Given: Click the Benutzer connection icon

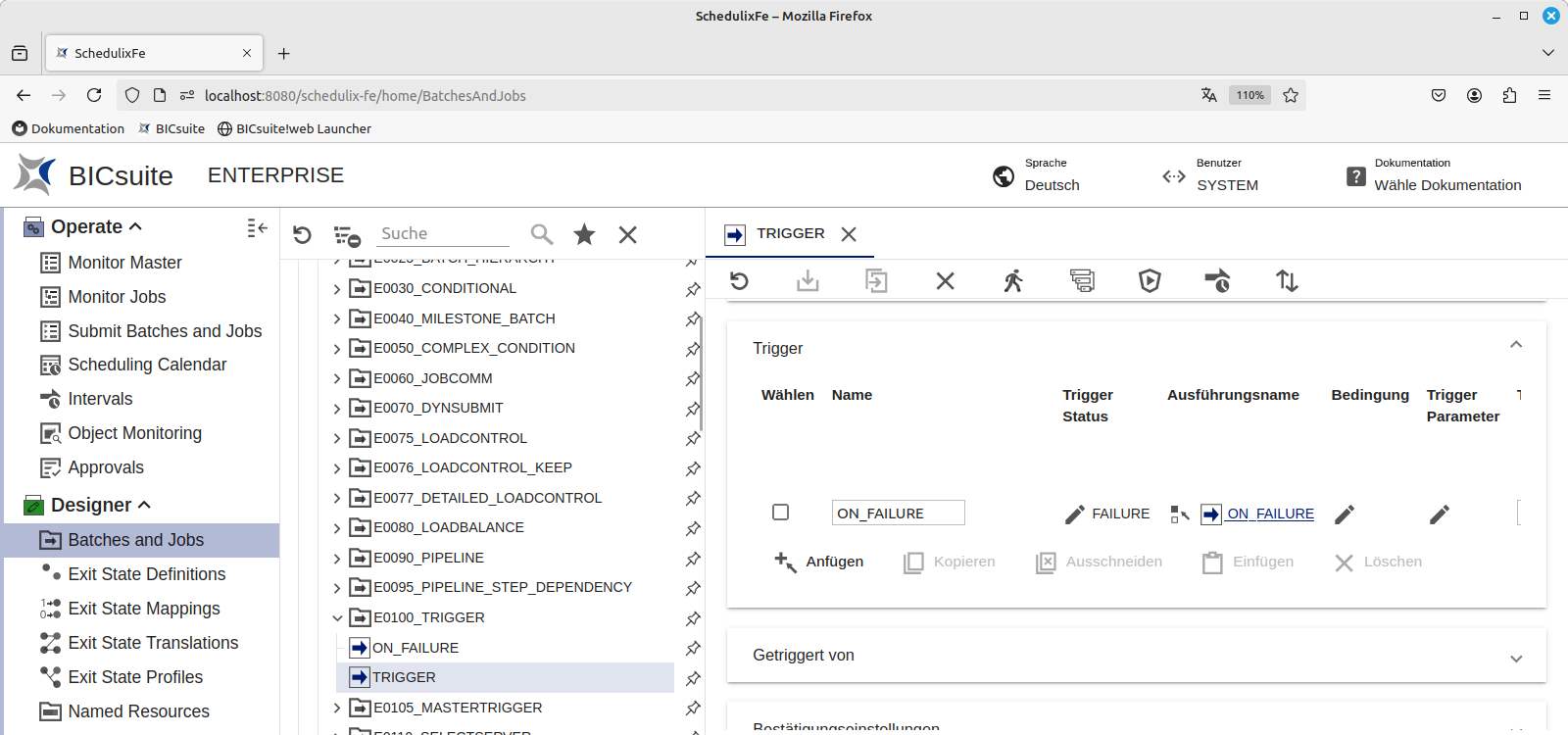Looking at the screenshot, I should coord(1174,176).
